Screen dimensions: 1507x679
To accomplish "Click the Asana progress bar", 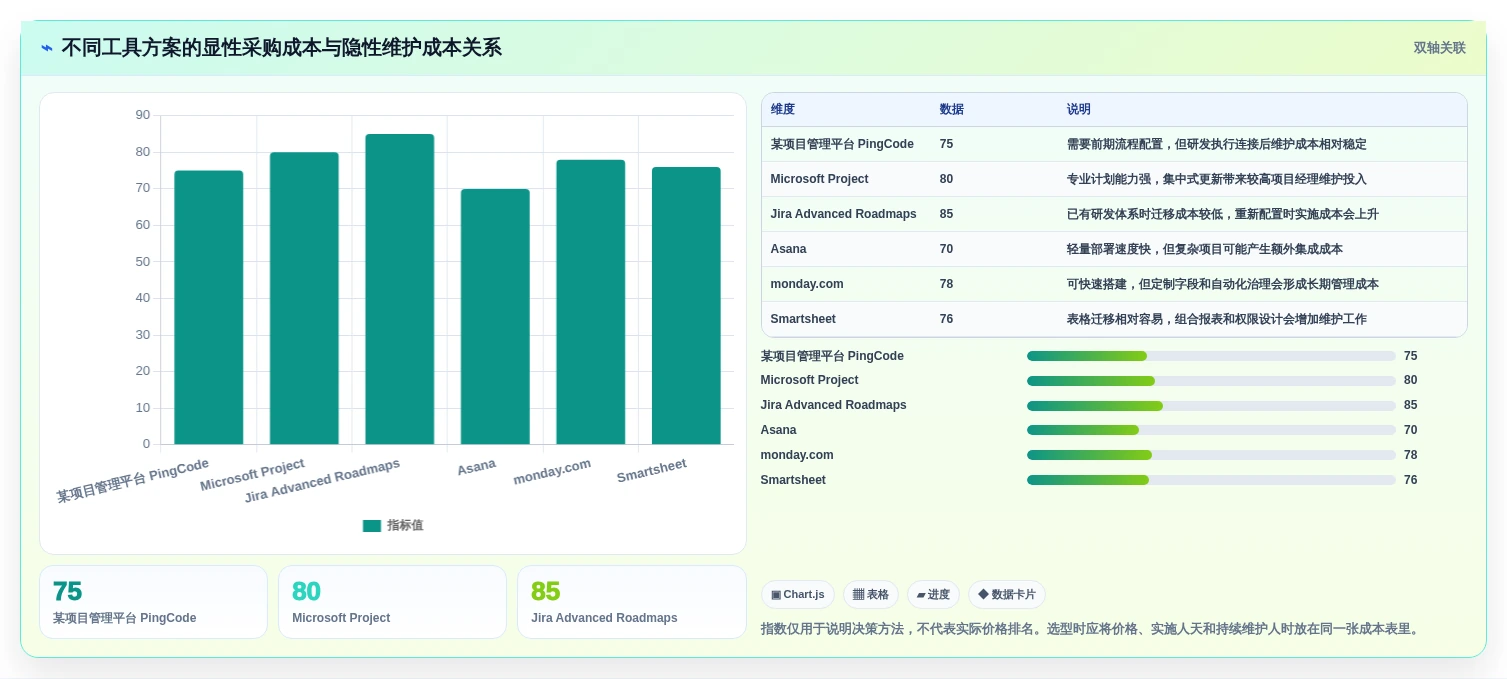I will click(x=1211, y=430).
